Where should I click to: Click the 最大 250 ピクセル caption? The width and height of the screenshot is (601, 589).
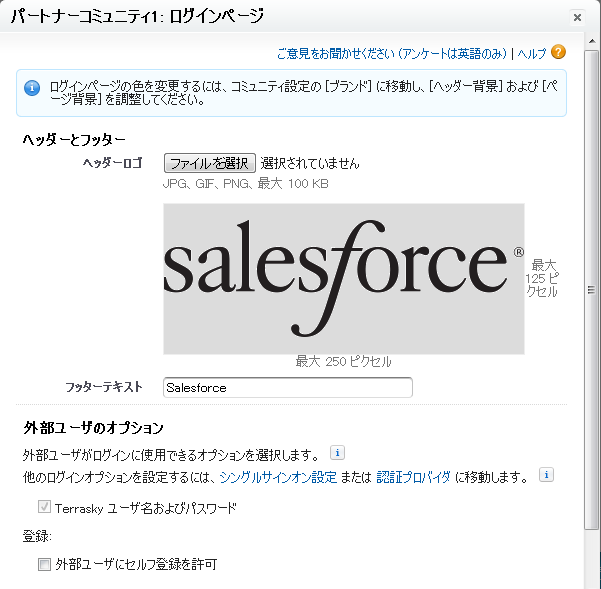(x=343, y=361)
